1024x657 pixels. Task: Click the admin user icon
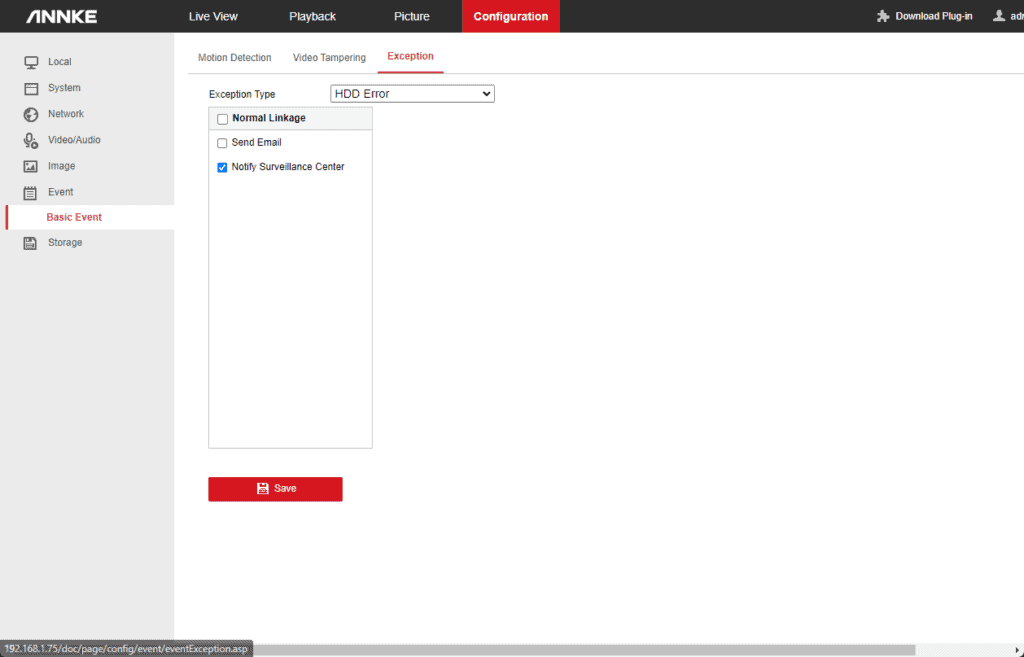(999, 16)
